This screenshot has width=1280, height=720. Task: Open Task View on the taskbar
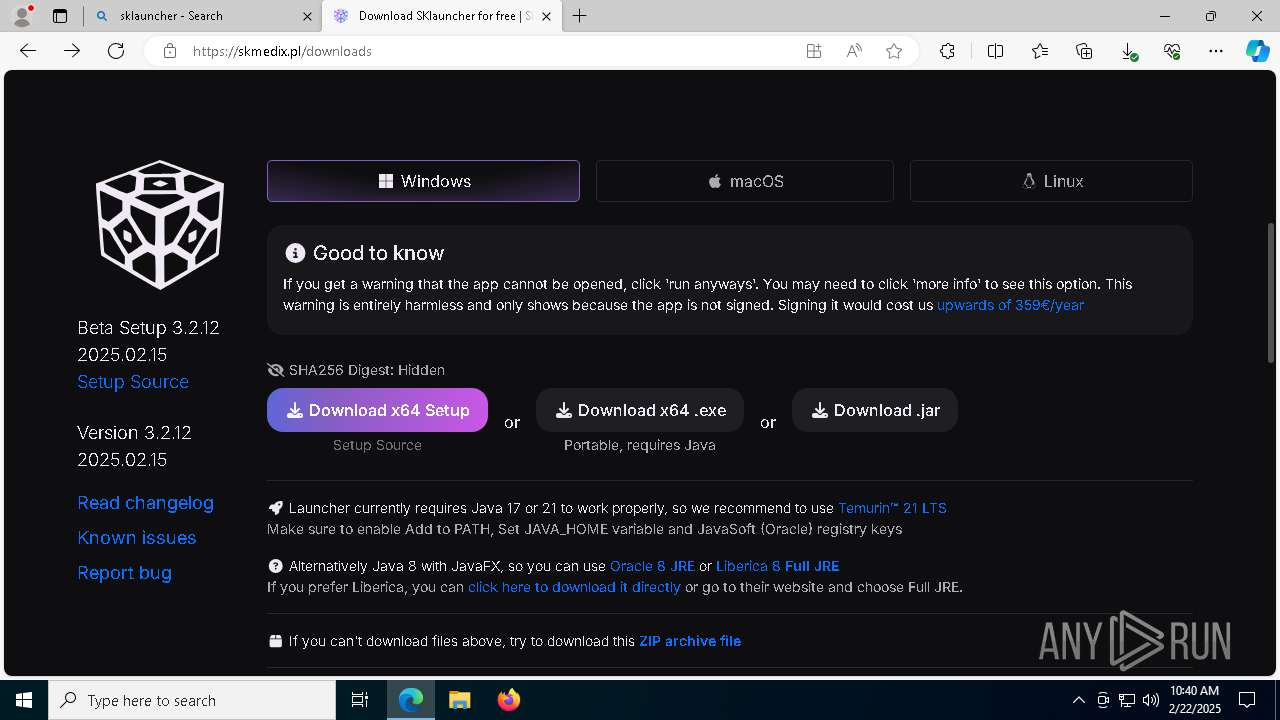point(360,700)
